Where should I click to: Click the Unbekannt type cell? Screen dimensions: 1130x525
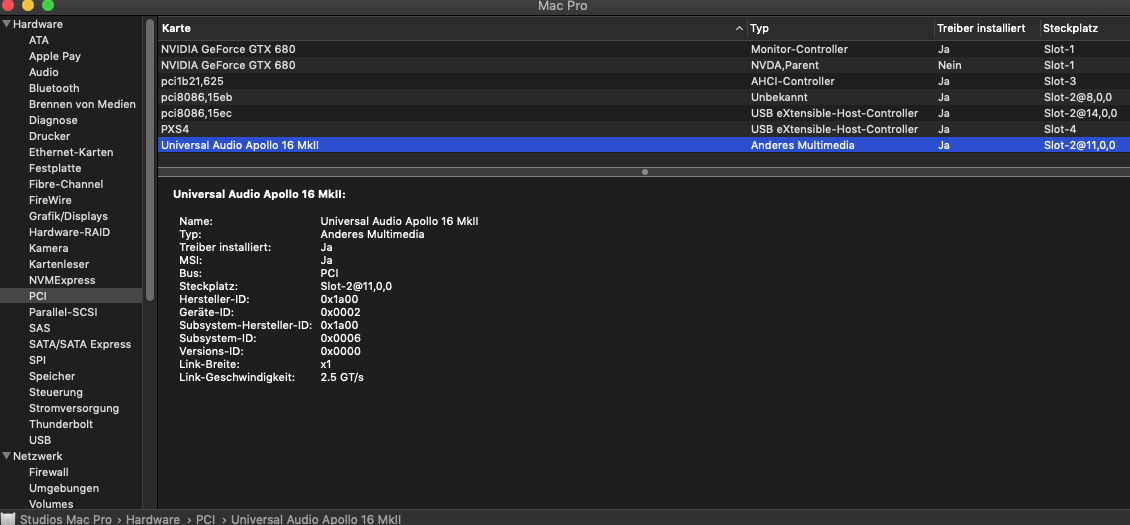779,97
